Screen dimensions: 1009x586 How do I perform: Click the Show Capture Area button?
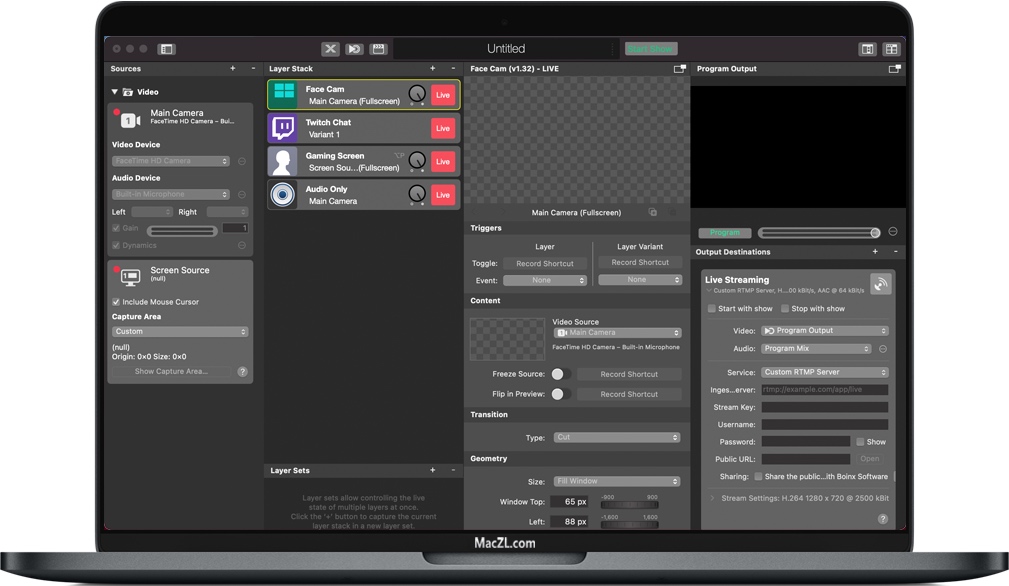click(179, 371)
